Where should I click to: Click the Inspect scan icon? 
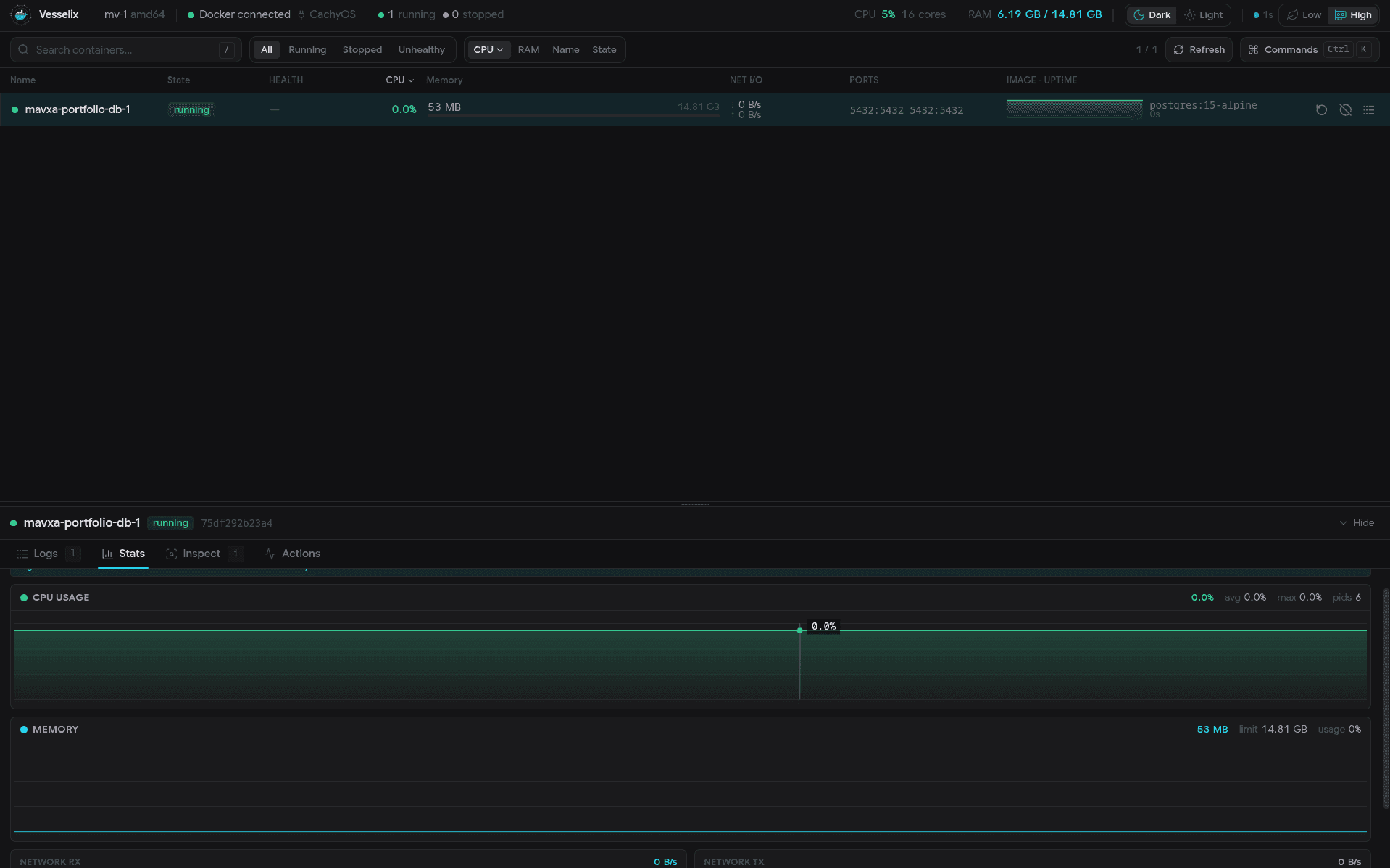pyautogui.click(x=171, y=554)
